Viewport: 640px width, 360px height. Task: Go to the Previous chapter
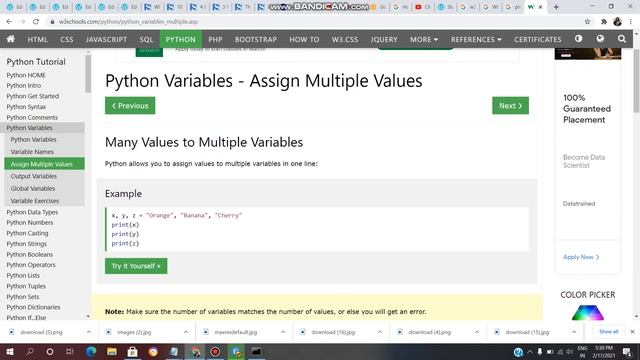130,106
